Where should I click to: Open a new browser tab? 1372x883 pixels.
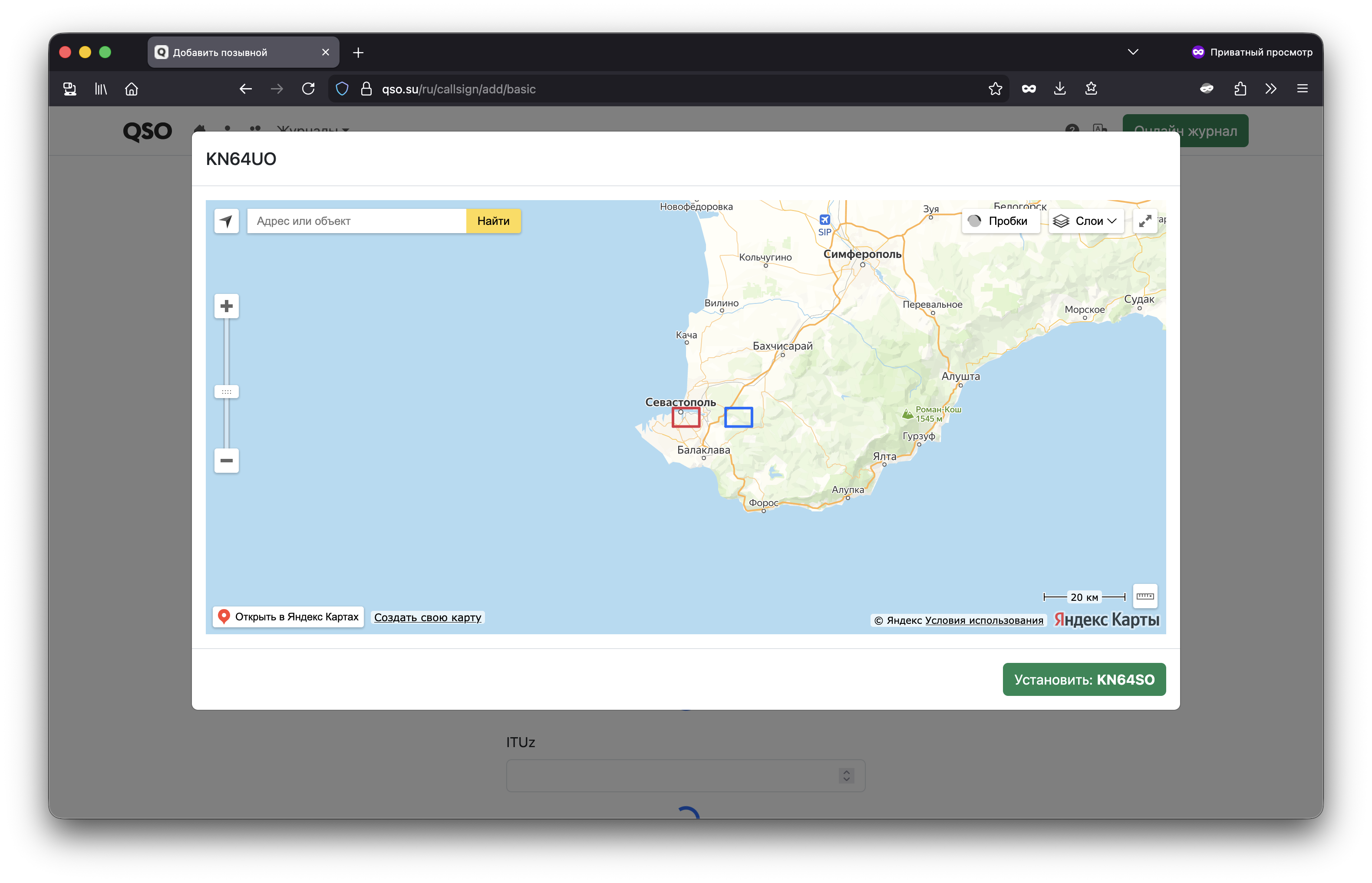click(x=358, y=53)
